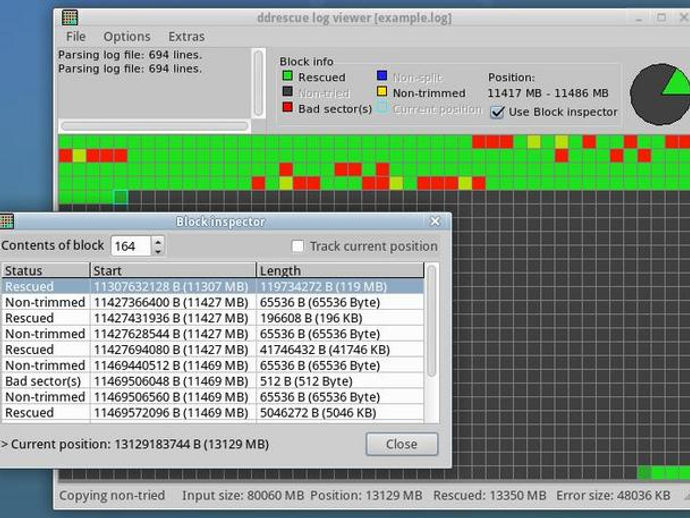Click the Block inspector table scrollbar

[x=432, y=320]
